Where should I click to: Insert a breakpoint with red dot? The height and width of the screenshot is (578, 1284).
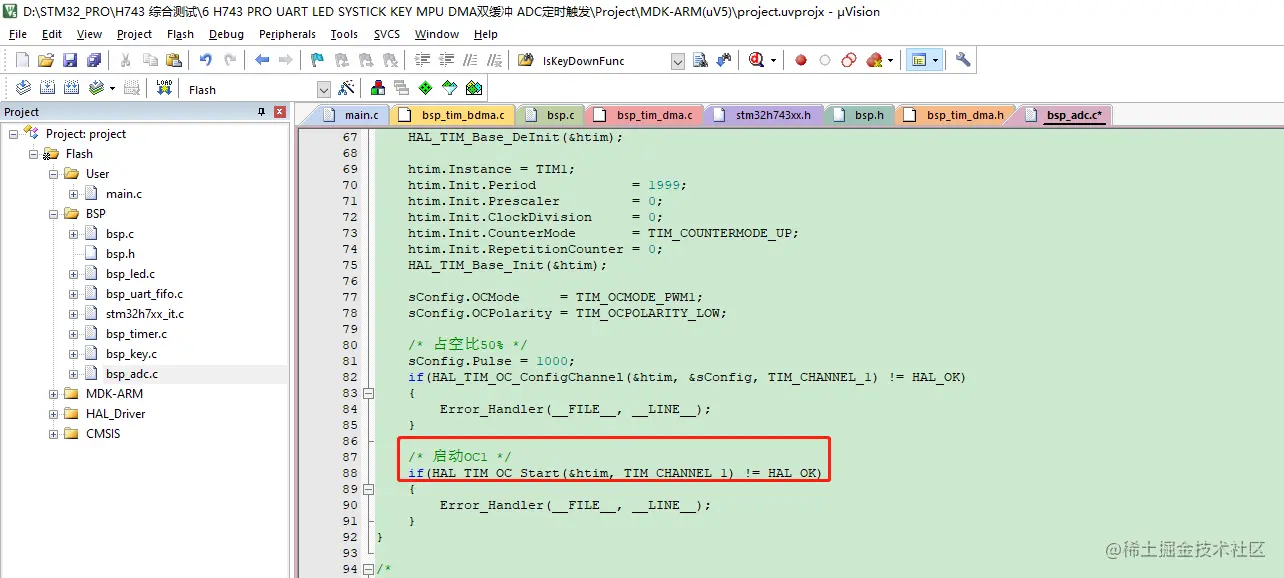tap(801, 60)
